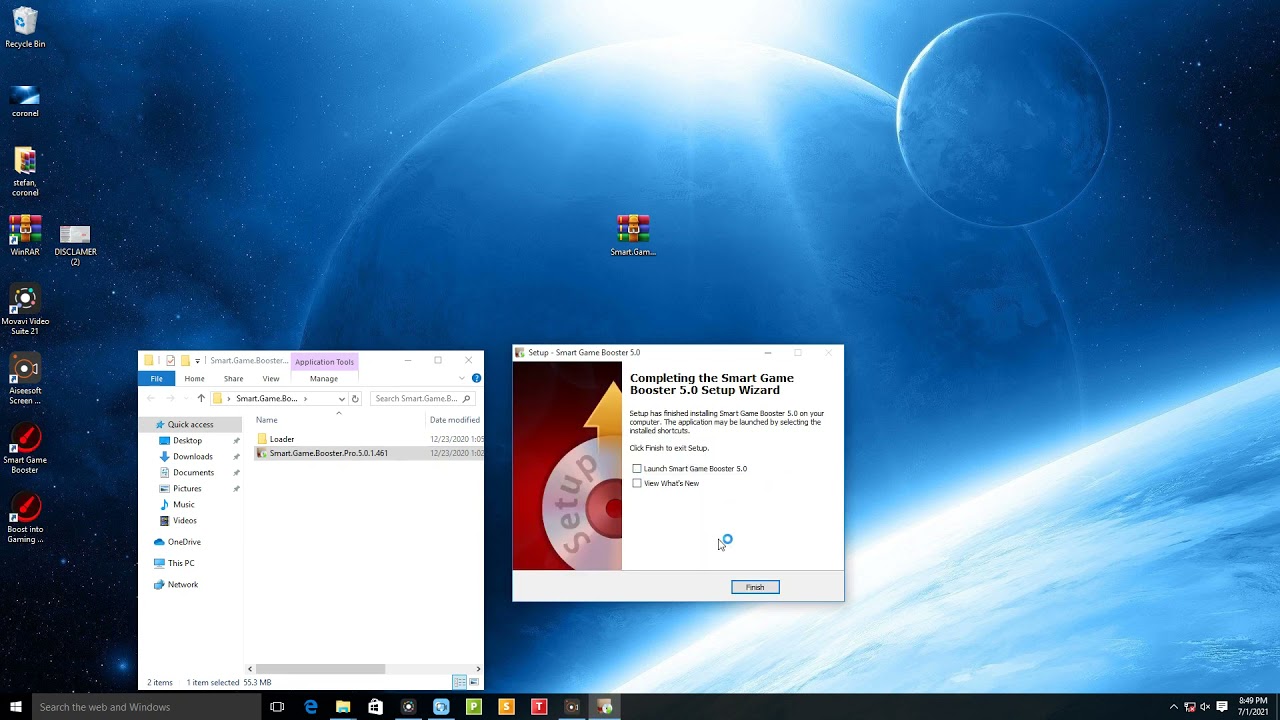Click the Explorer horizontal scrollbar
This screenshot has width=1280, height=720.
coord(320,669)
